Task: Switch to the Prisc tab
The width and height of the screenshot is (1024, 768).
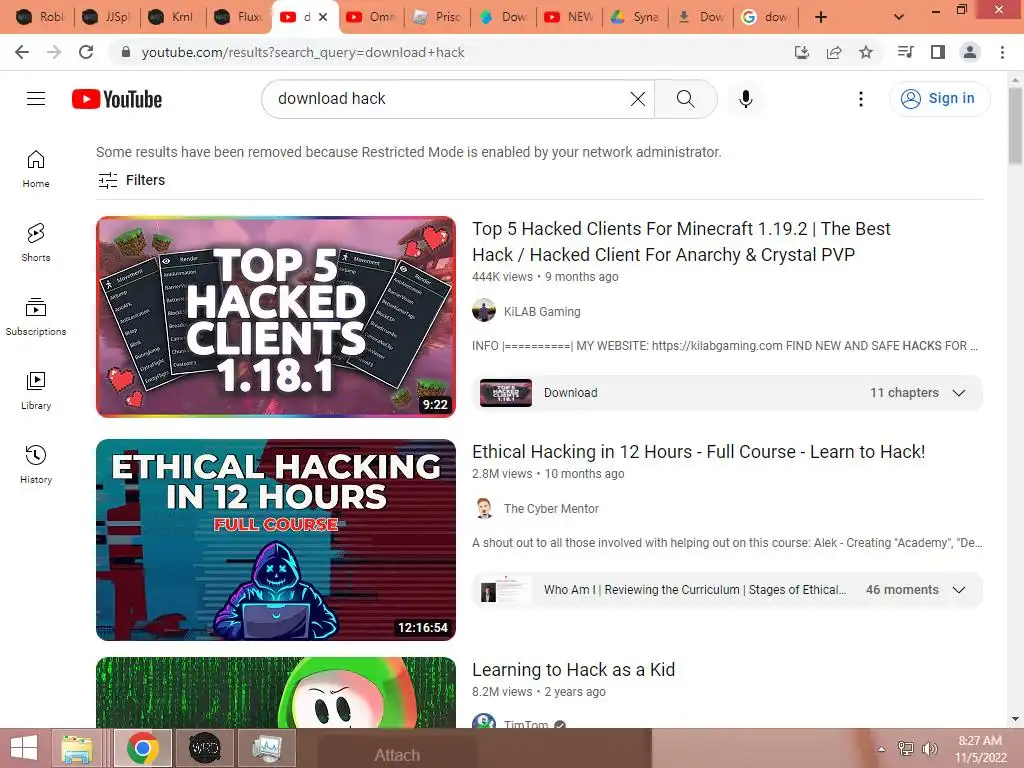Action: [x=436, y=17]
